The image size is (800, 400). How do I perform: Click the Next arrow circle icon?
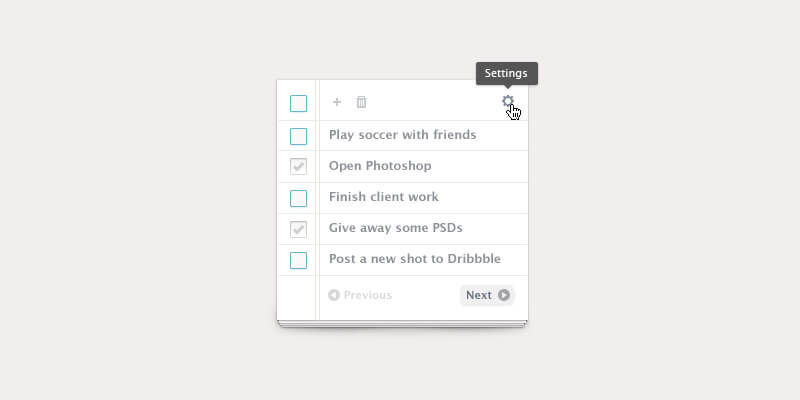click(x=504, y=295)
